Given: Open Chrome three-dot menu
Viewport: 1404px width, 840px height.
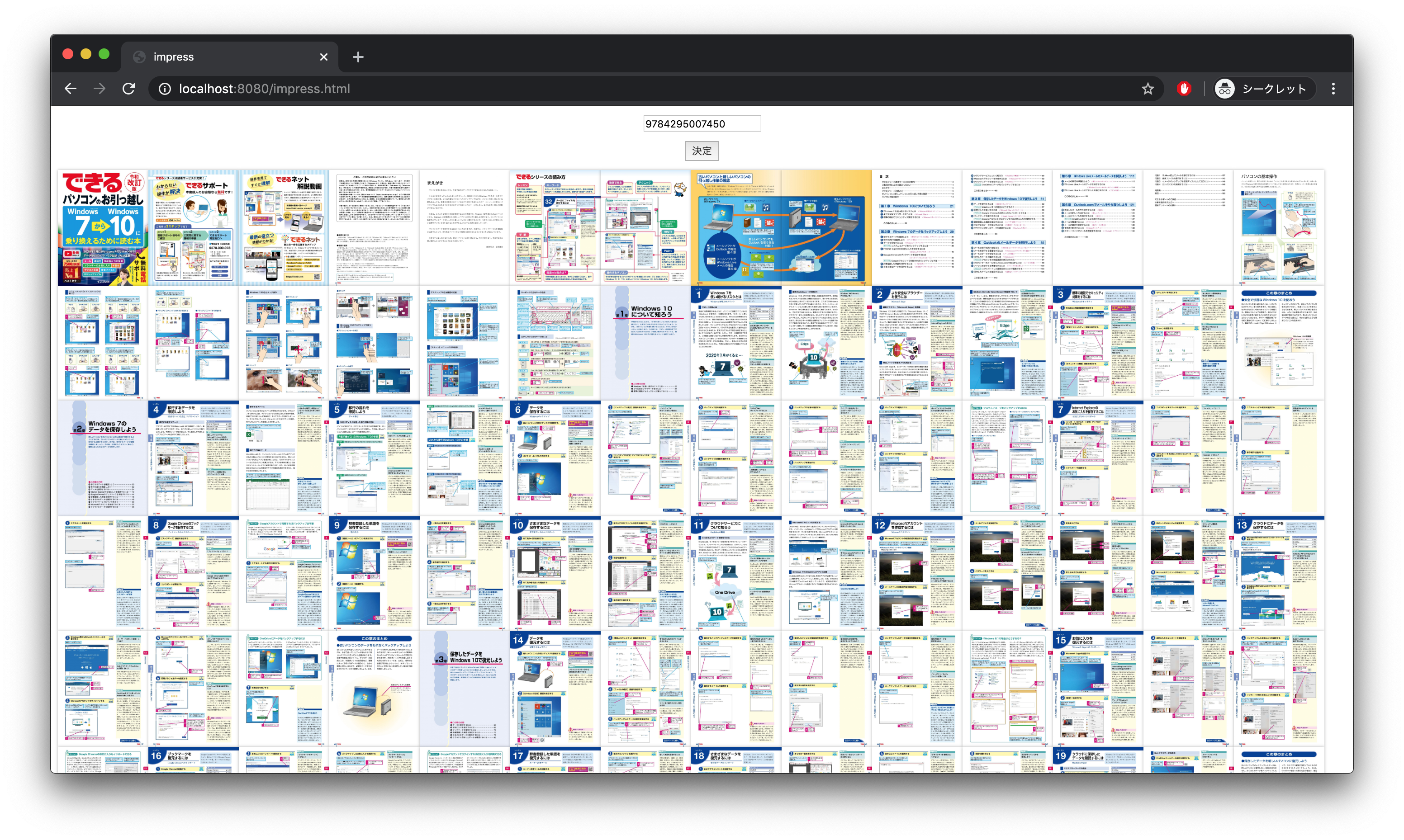Looking at the screenshot, I should (x=1333, y=89).
